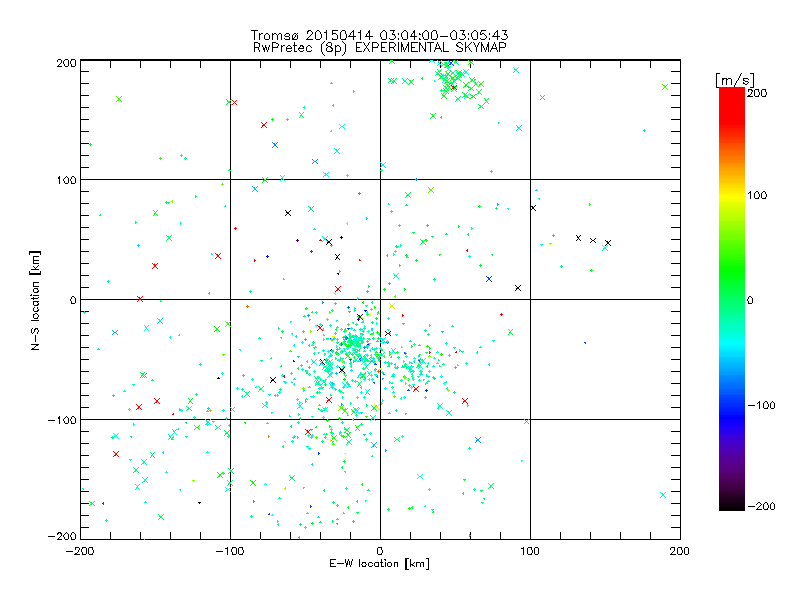
Task: Click the N-S axis tick label '-200'
Action: [x=62, y=536]
